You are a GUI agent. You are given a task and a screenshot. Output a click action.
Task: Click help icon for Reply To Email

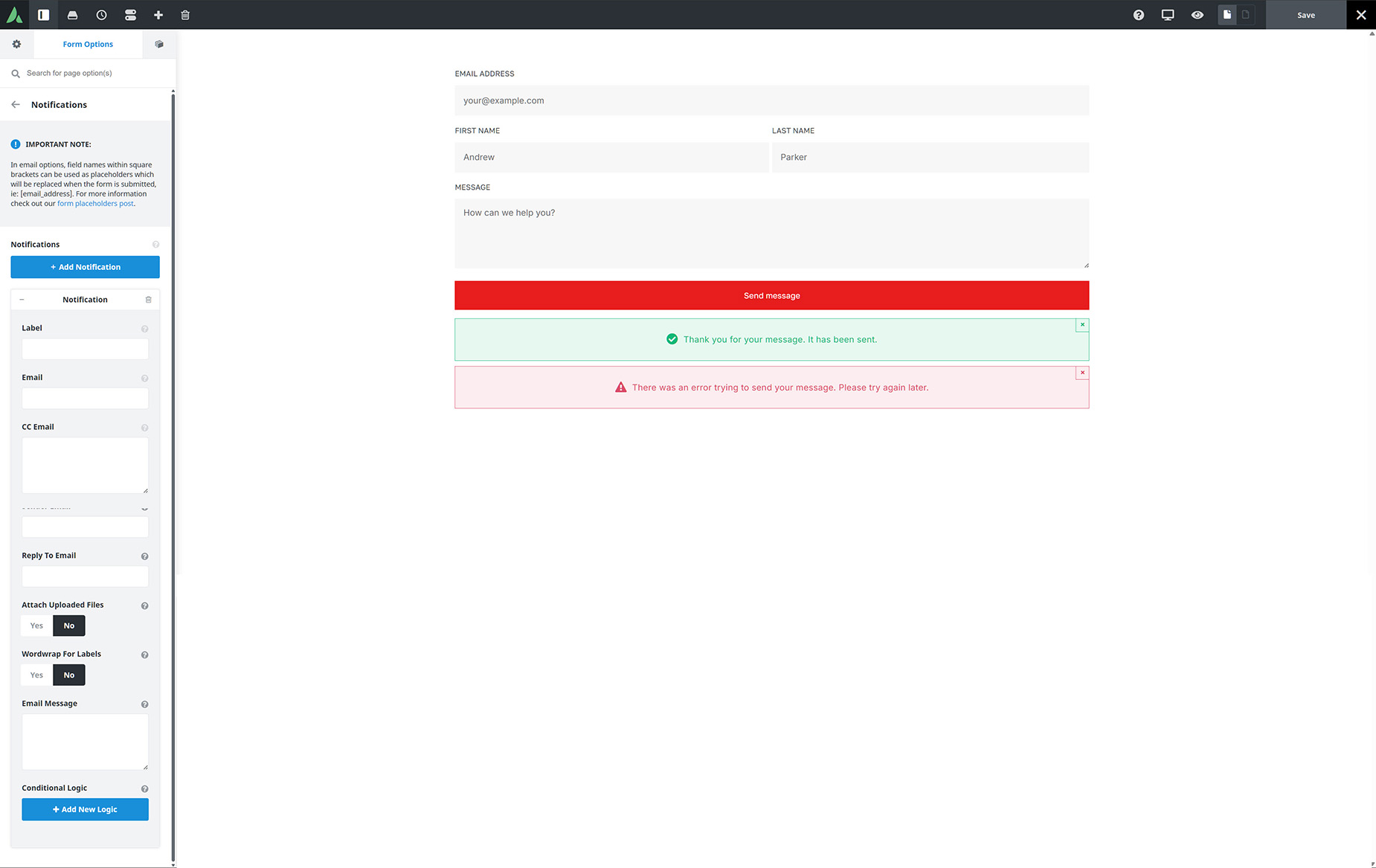pyautogui.click(x=144, y=556)
